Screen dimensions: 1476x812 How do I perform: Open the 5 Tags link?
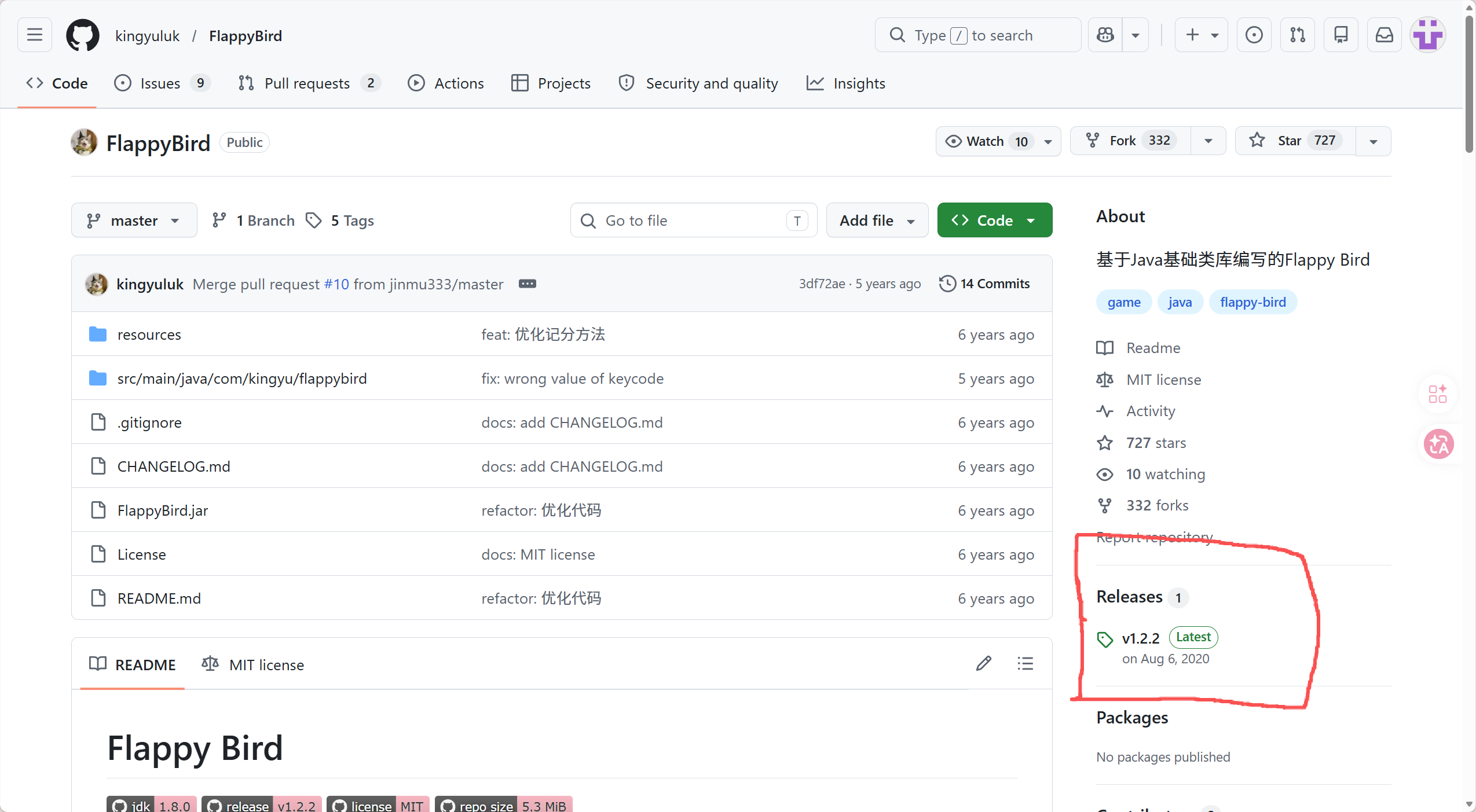coord(340,221)
